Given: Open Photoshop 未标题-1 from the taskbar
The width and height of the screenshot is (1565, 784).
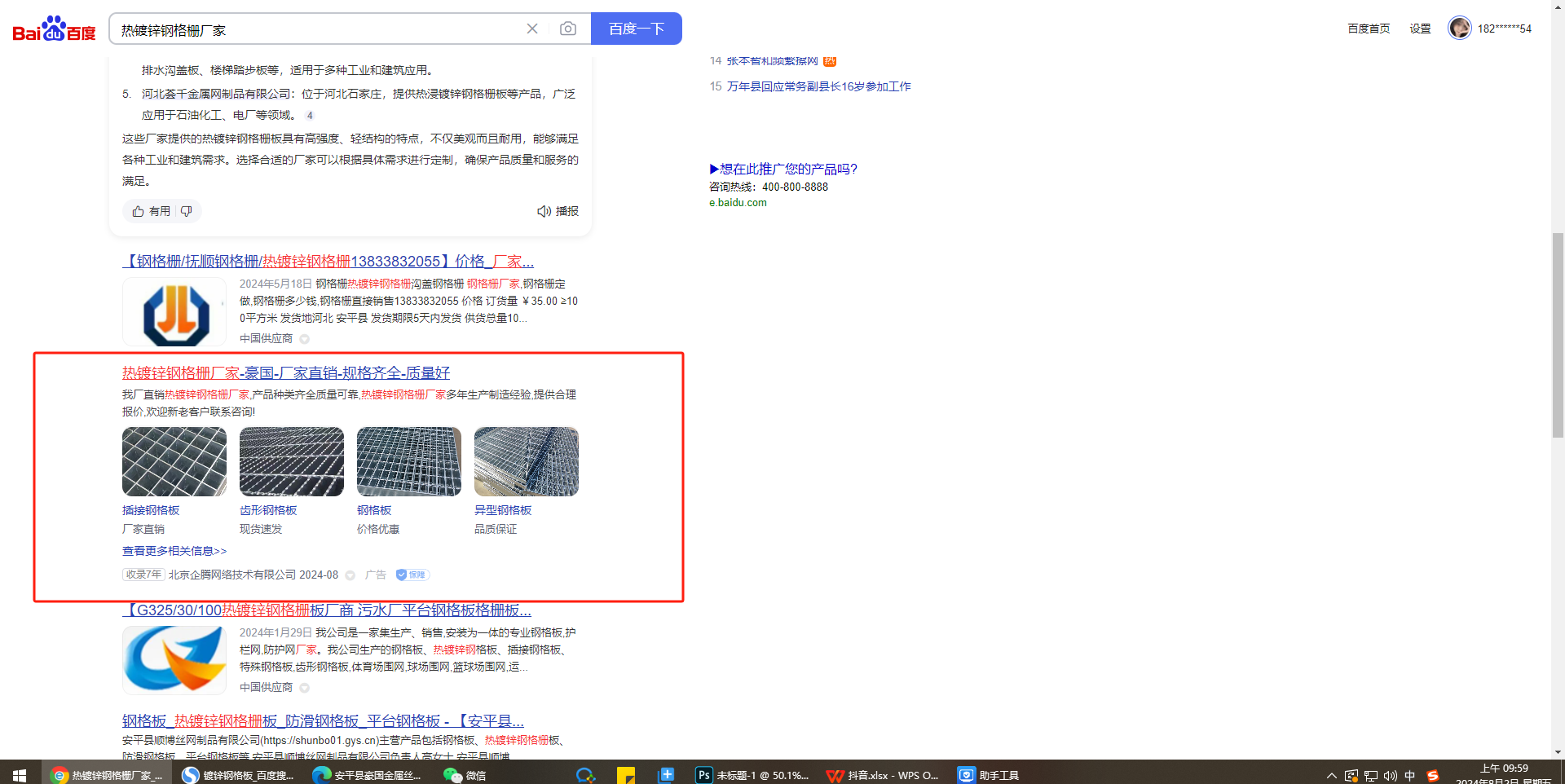Looking at the screenshot, I should 752,775.
